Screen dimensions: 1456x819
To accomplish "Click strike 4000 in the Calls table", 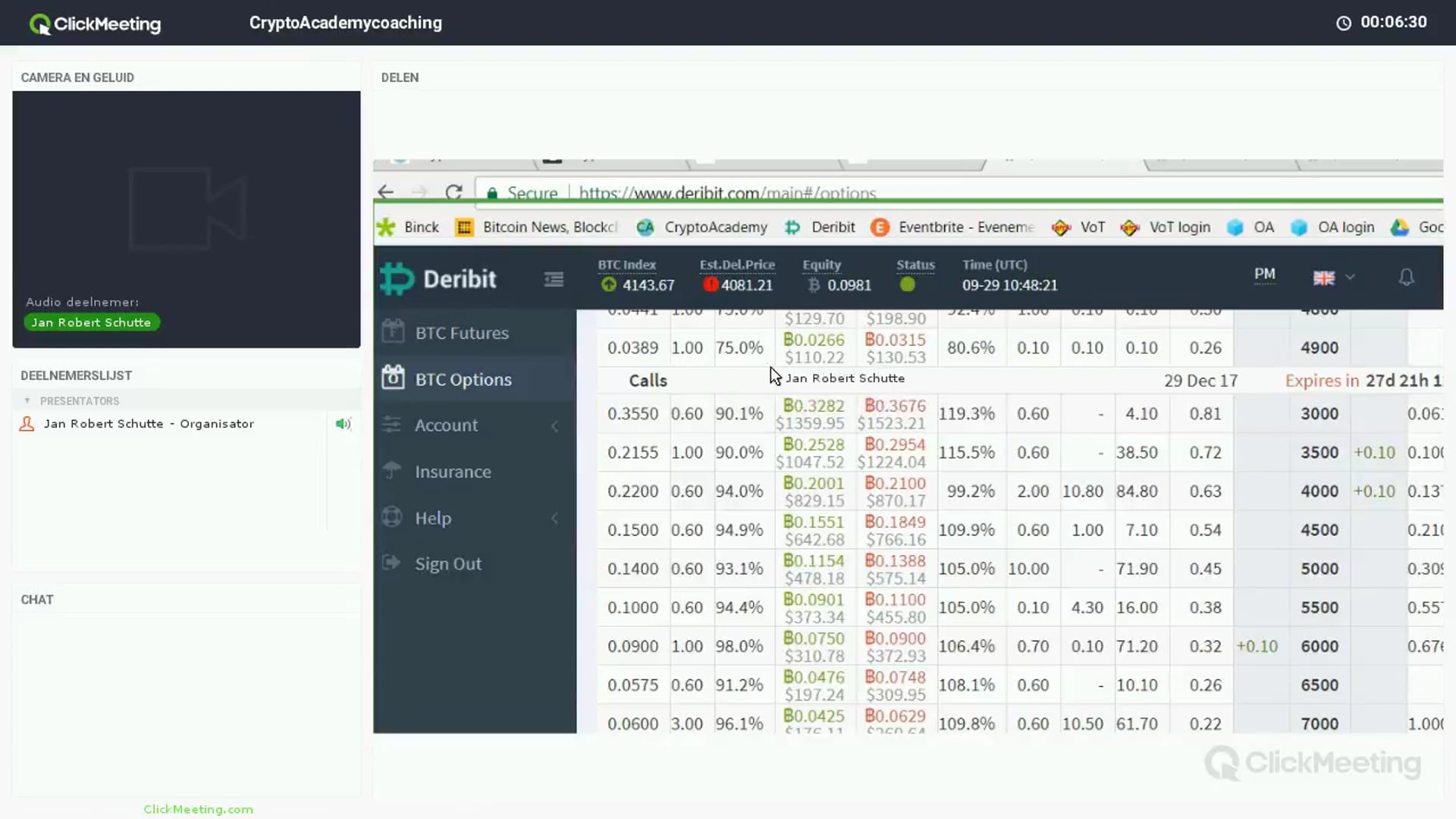I will pos(1319,491).
